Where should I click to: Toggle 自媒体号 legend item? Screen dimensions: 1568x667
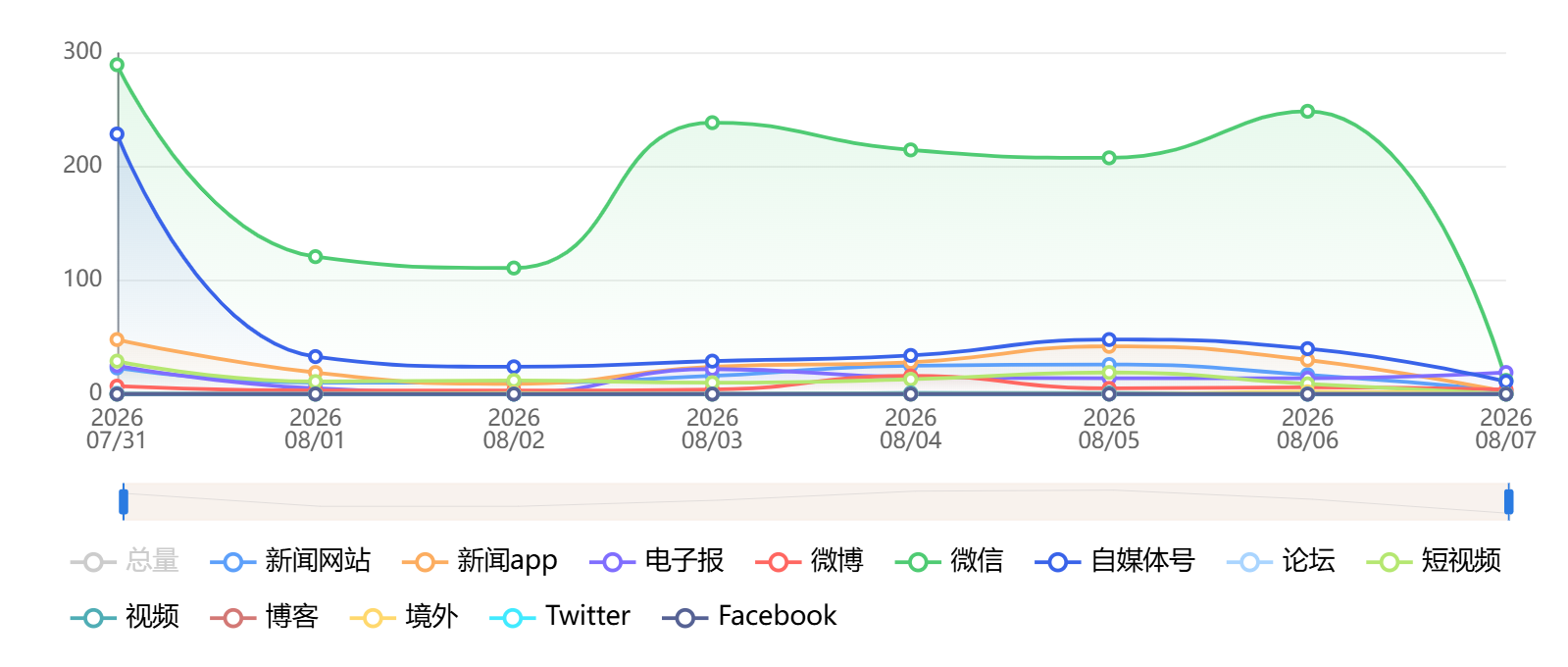[1115, 561]
